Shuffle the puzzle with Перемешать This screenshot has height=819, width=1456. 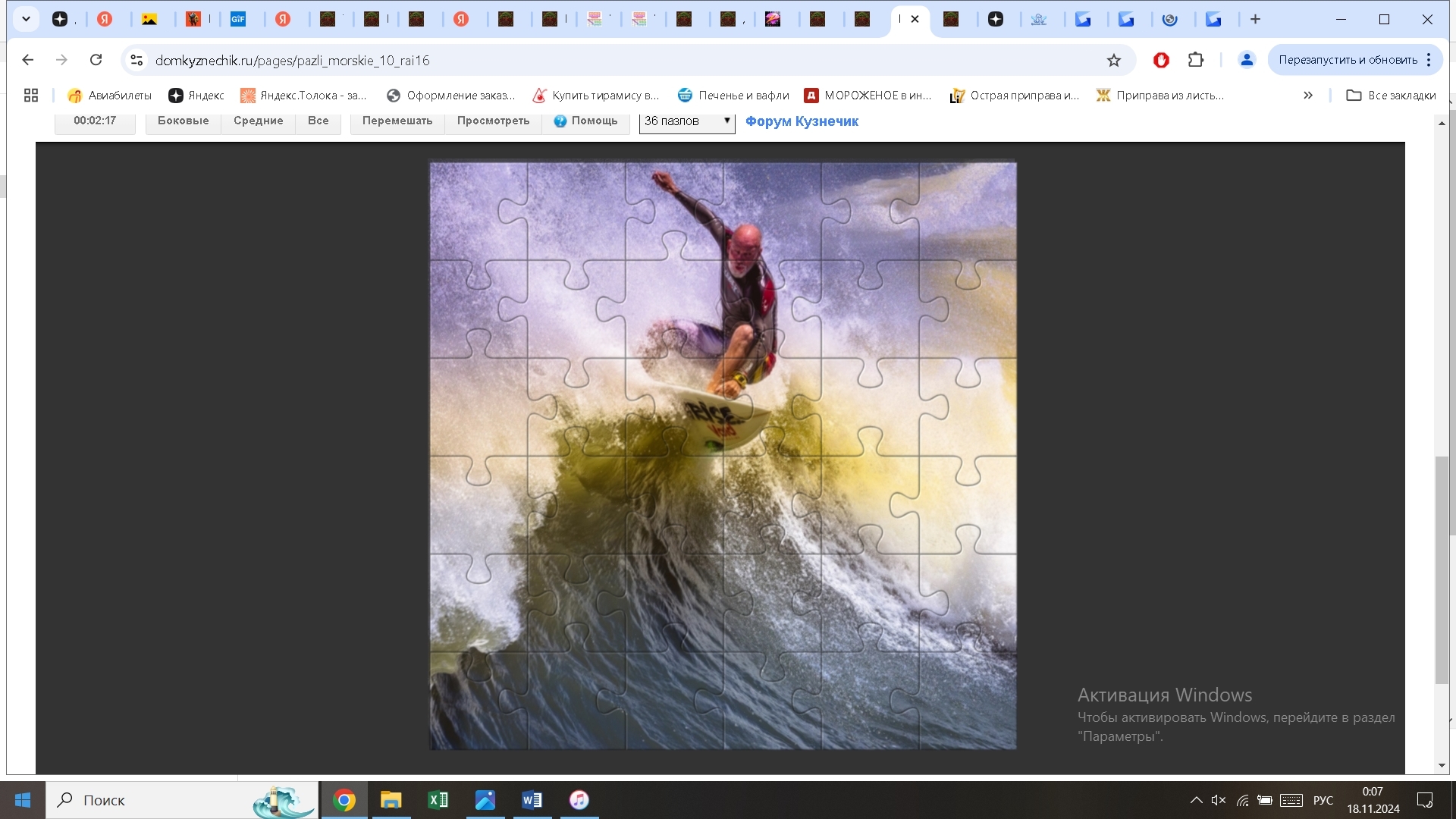397,121
